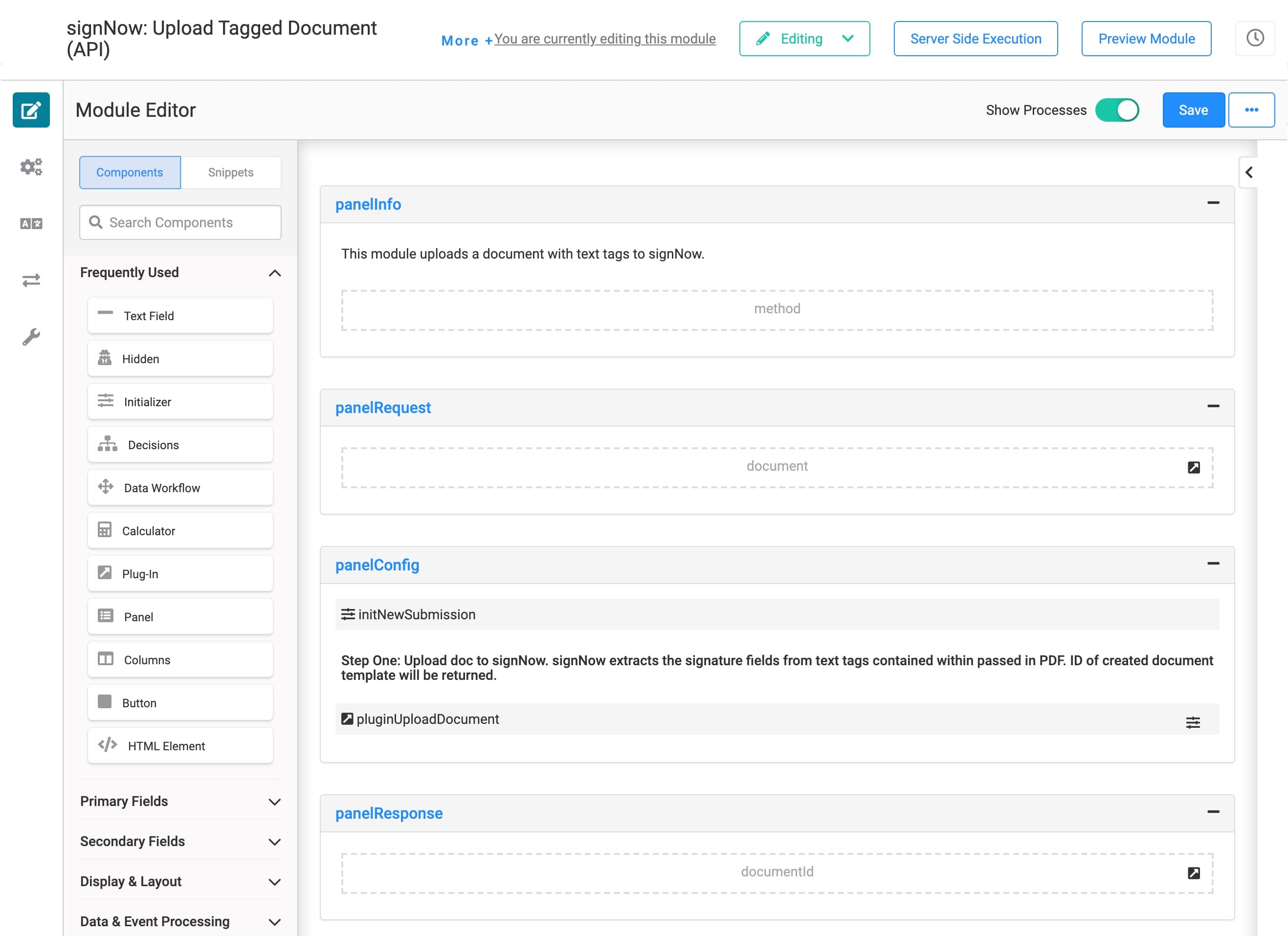
Task: Click the Button component icon
Action: click(105, 702)
